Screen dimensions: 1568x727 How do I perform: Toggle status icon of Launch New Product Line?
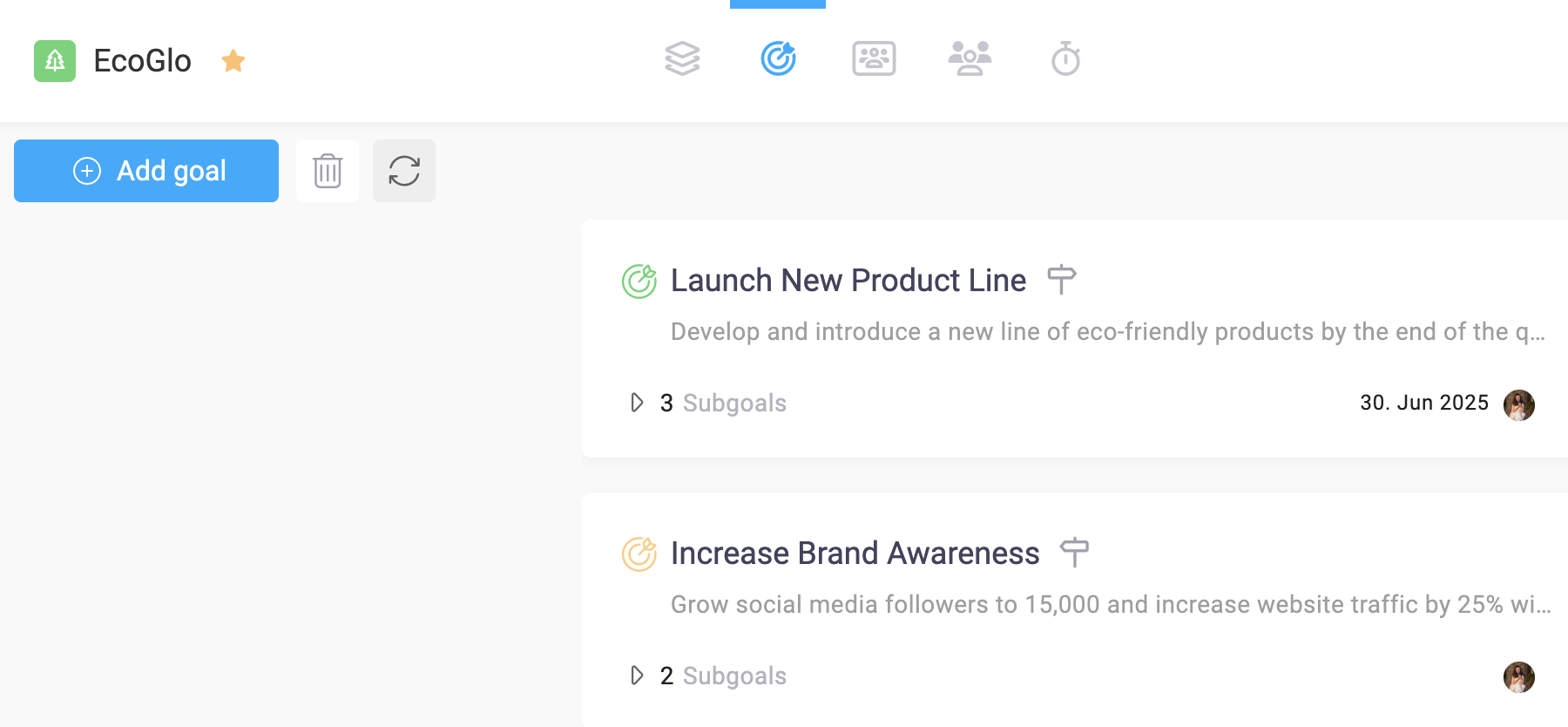[x=639, y=281]
